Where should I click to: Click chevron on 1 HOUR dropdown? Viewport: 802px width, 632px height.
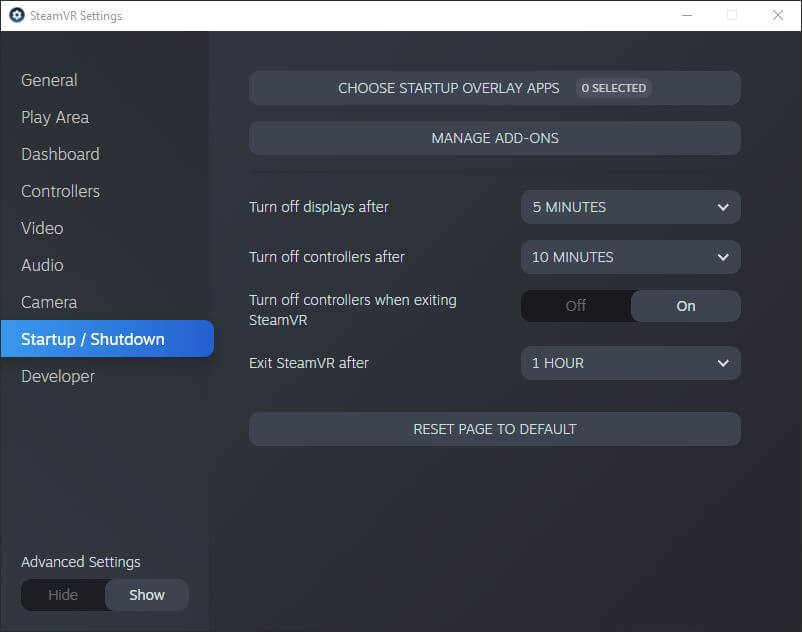pyautogui.click(x=723, y=363)
